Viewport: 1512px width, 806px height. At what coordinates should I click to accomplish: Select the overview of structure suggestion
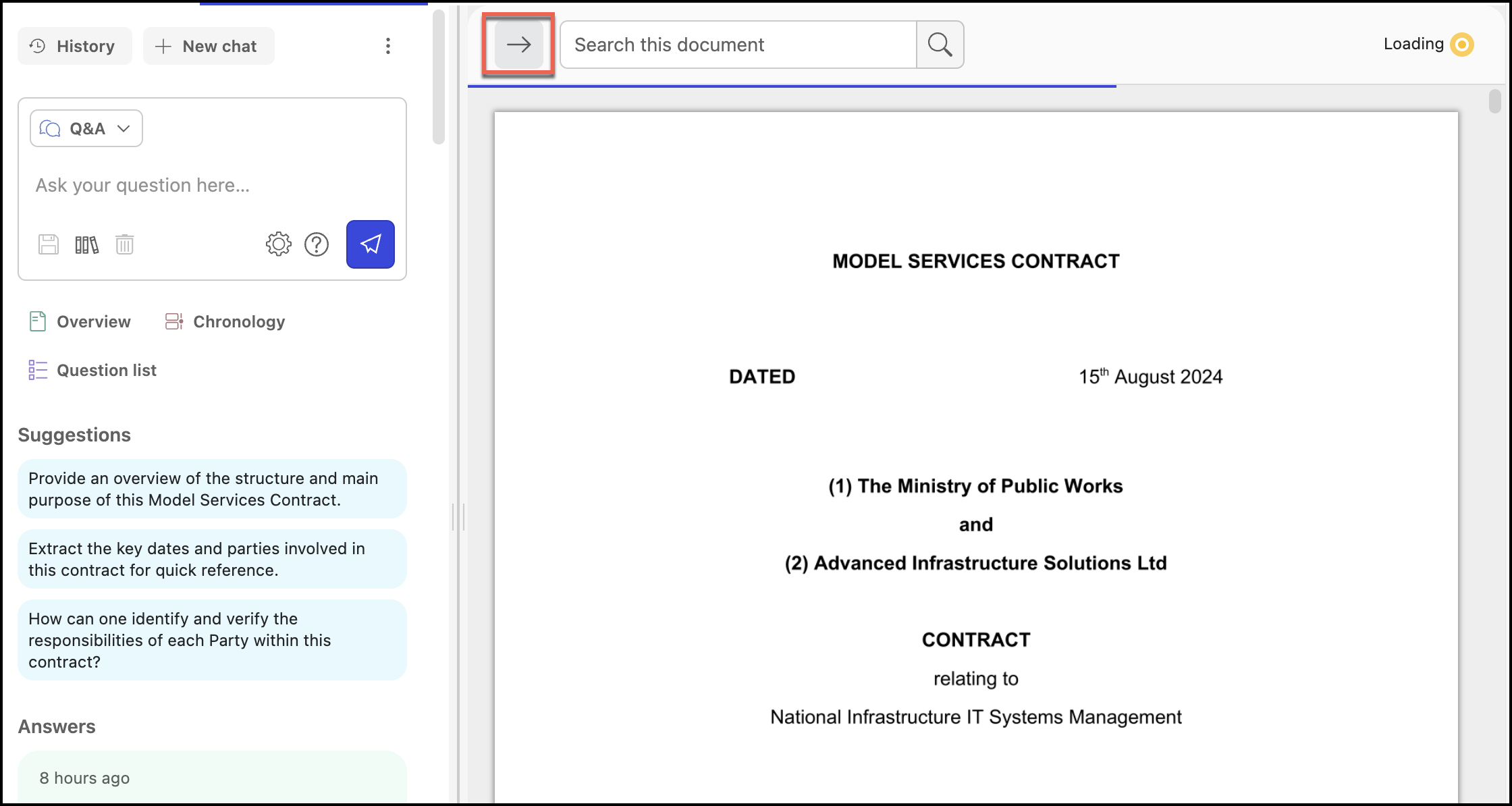point(212,489)
